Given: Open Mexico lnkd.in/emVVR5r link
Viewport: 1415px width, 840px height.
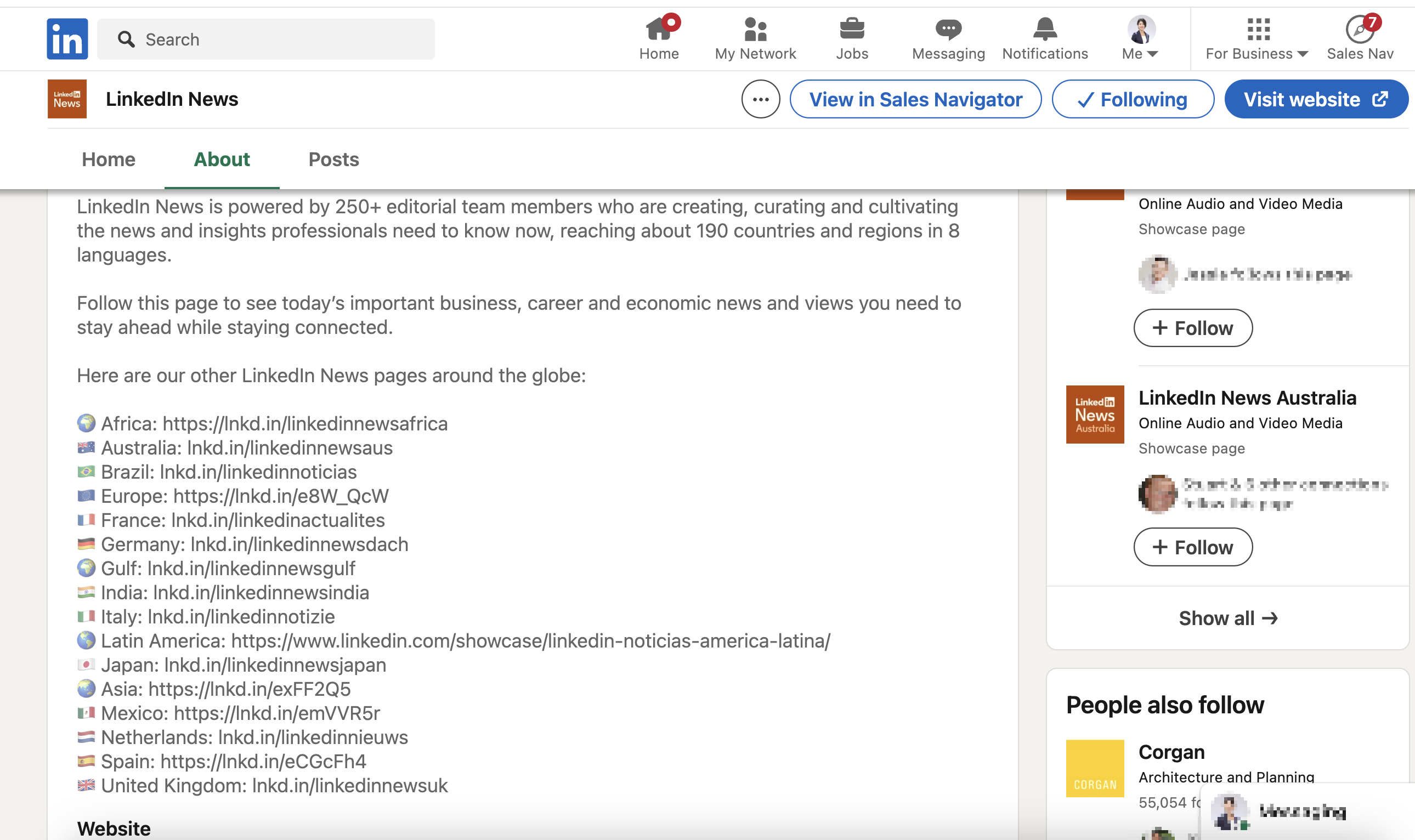Looking at the screenshot, I should [277, 713].
